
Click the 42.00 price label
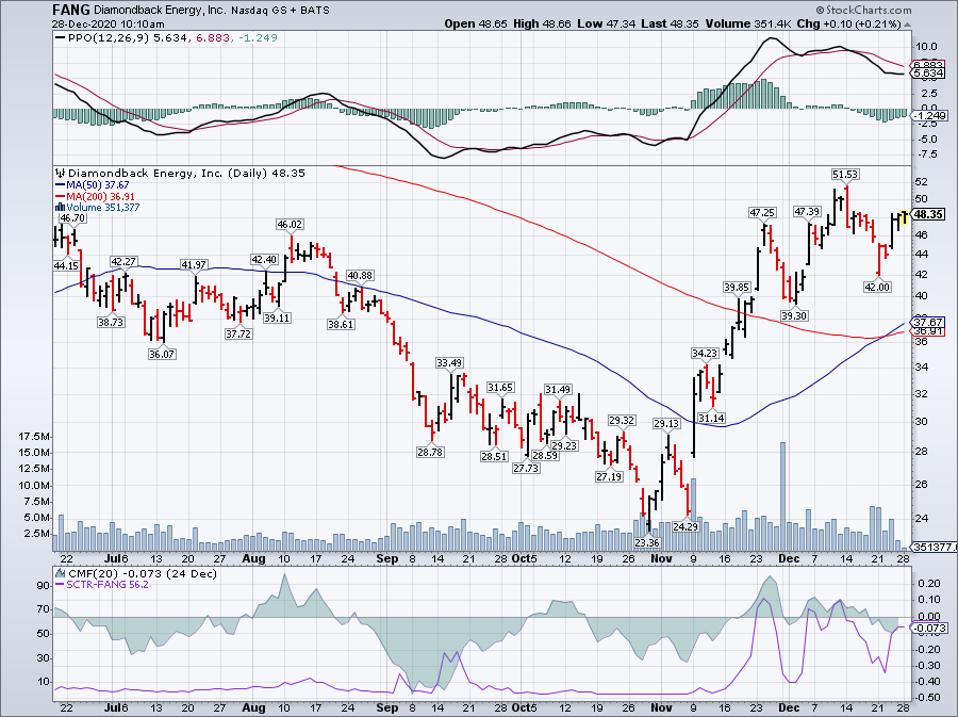click(x=877, y=287)
